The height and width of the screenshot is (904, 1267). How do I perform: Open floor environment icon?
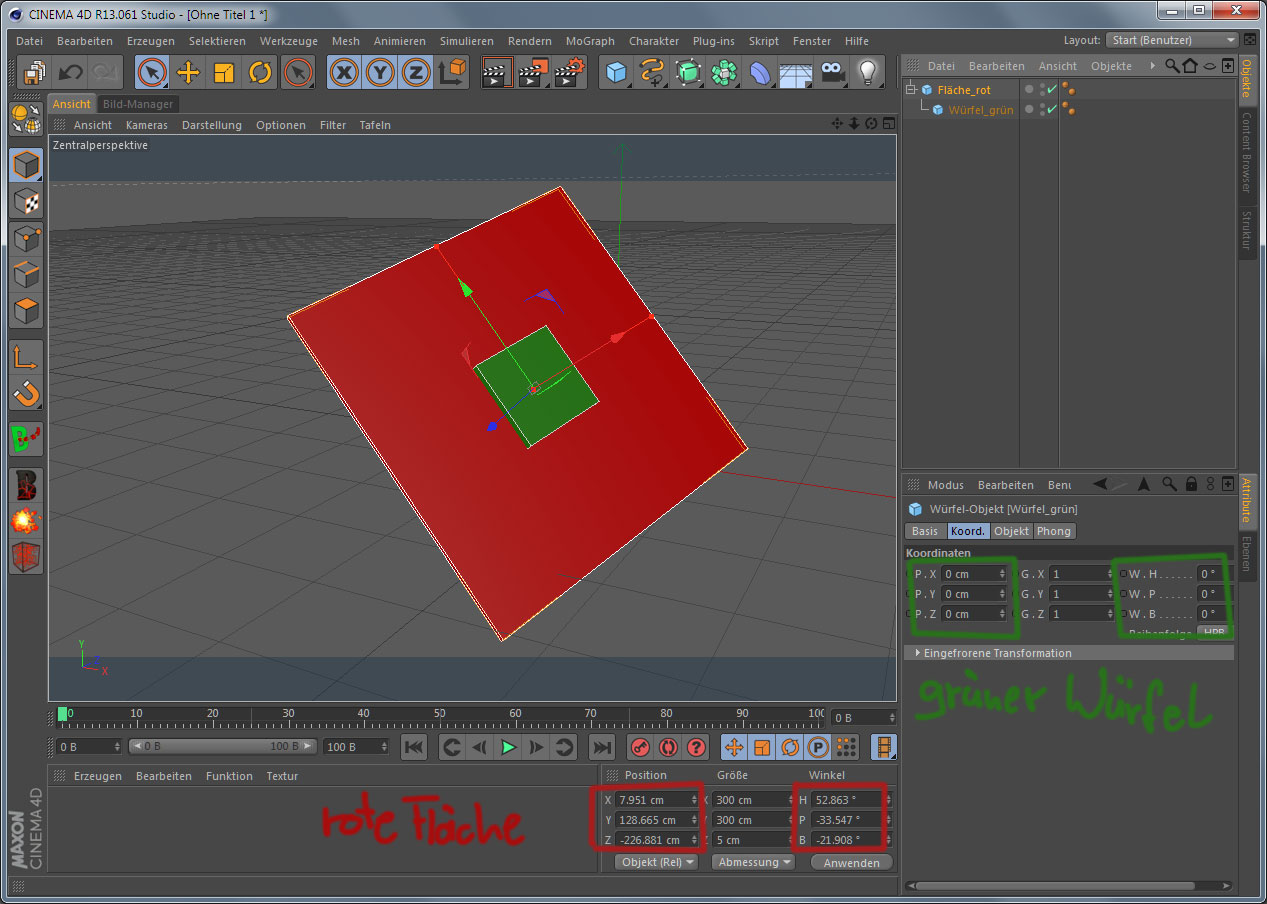[x=796, y=72]
